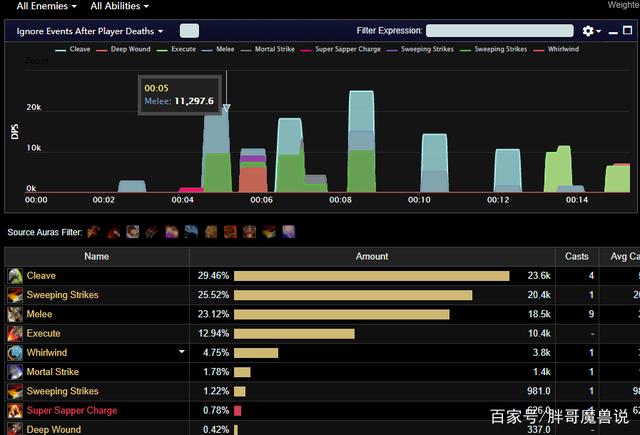Click the Mortal Strike ability icon
Screen dimensions: 640x435
[15, 372]
